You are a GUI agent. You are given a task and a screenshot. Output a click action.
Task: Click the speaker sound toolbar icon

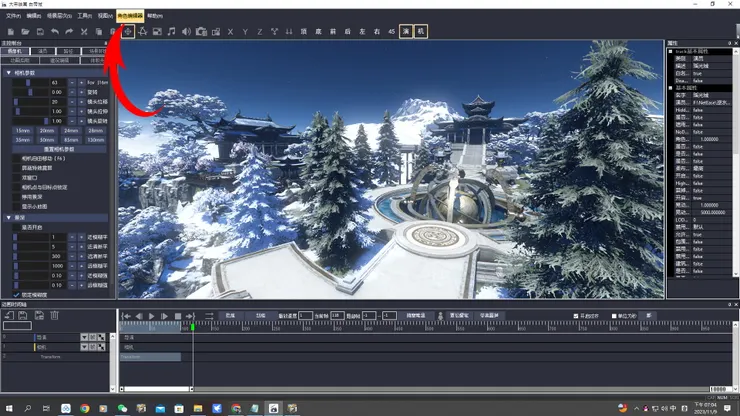[186, 32]
